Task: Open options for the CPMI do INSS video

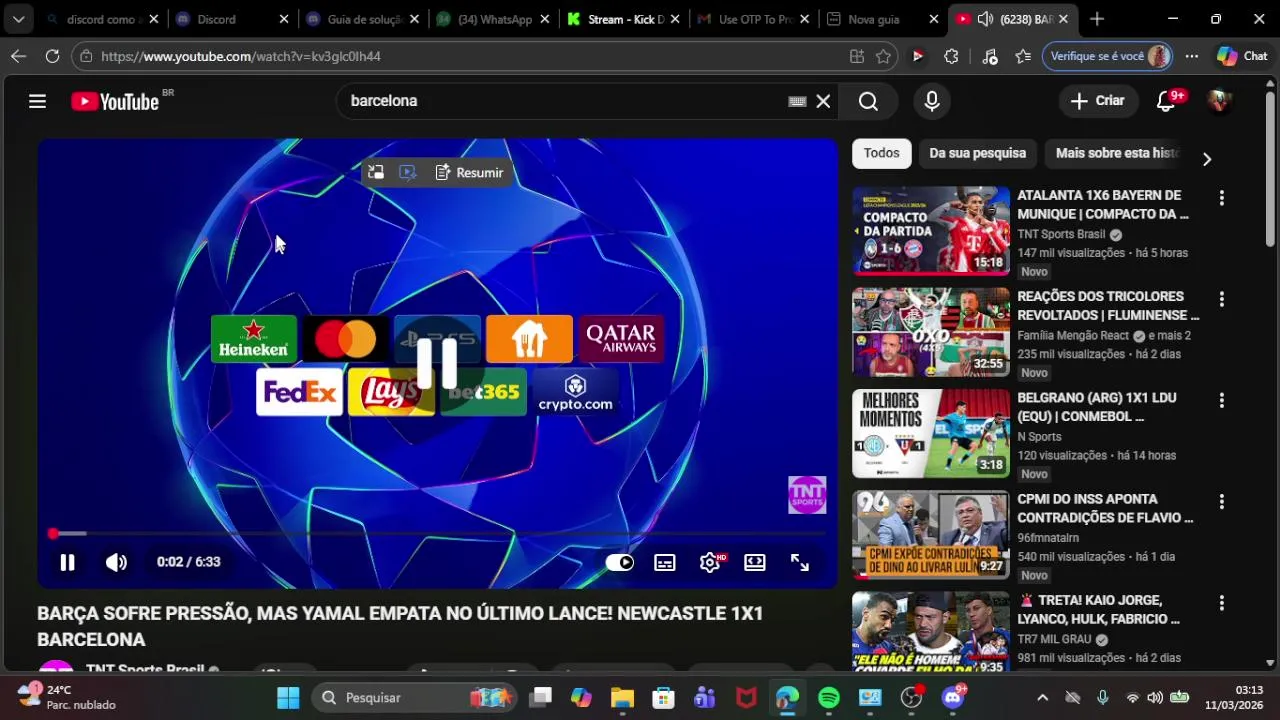Action: pyautogui.click(x=1221, y=501)
